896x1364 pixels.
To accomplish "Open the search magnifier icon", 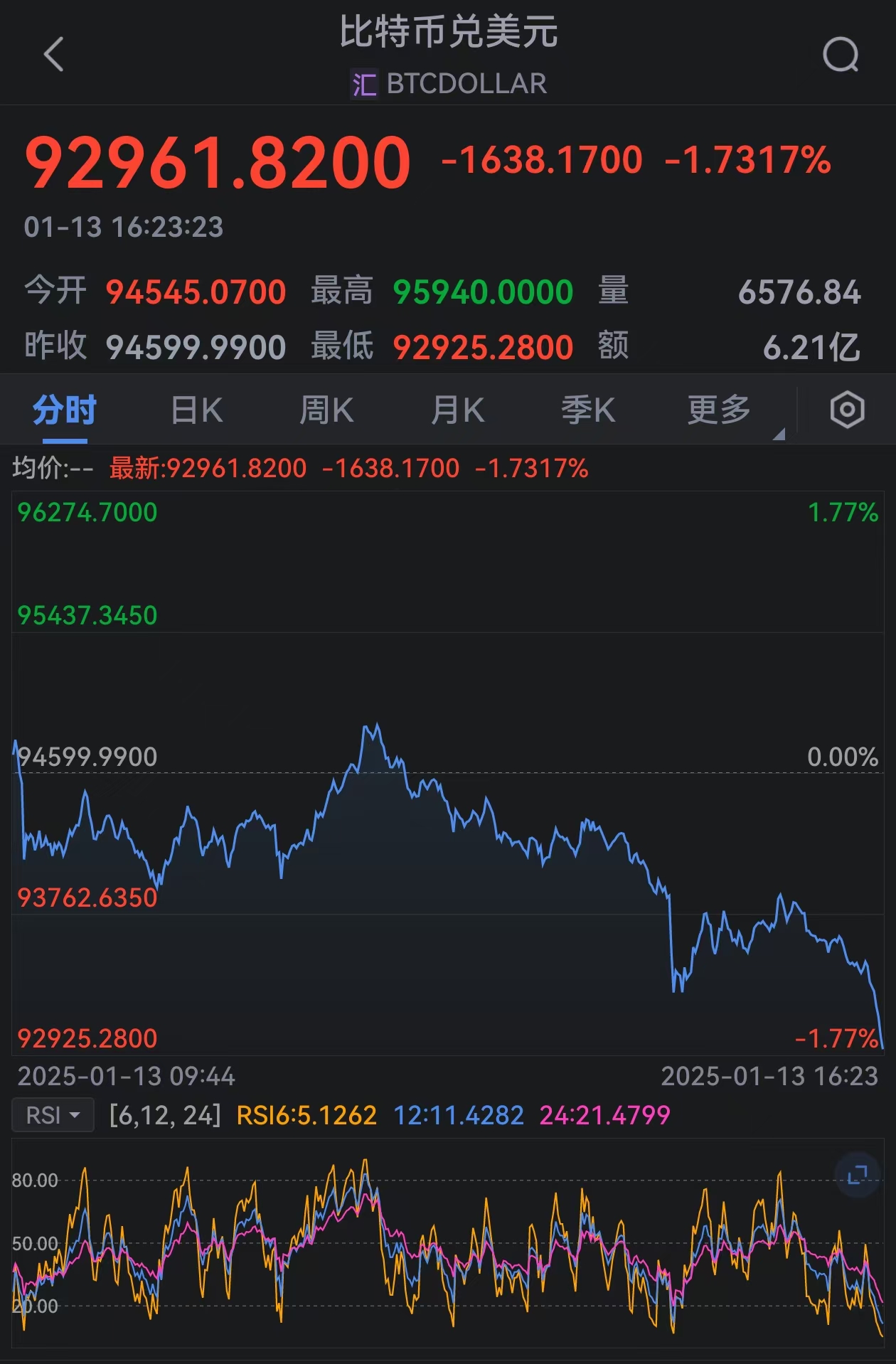I will pyautogui.click(x=841, y=55).
